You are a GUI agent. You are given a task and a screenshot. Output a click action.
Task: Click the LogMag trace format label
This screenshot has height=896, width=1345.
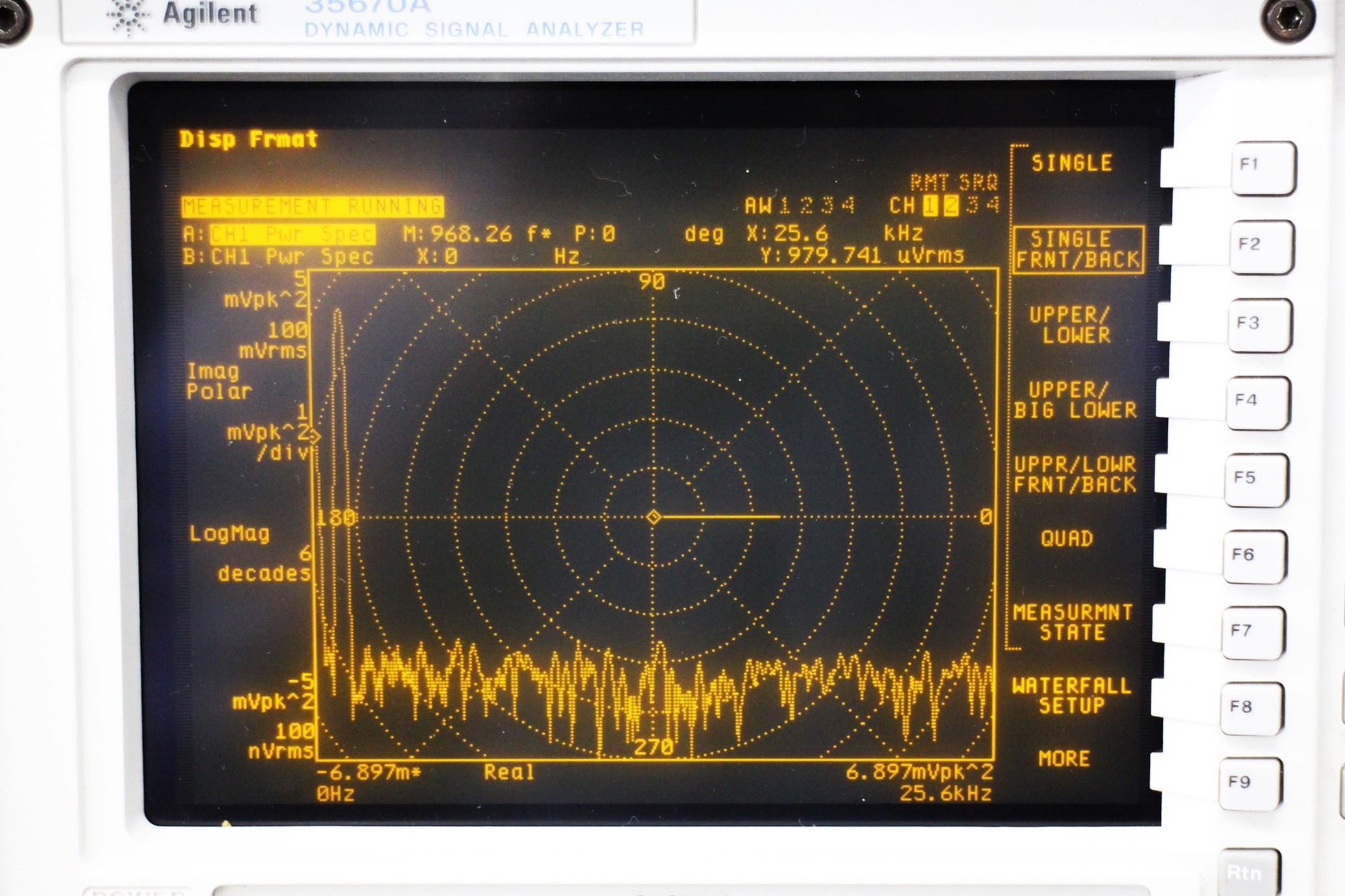pyautogui.click(x=229, y=534)
